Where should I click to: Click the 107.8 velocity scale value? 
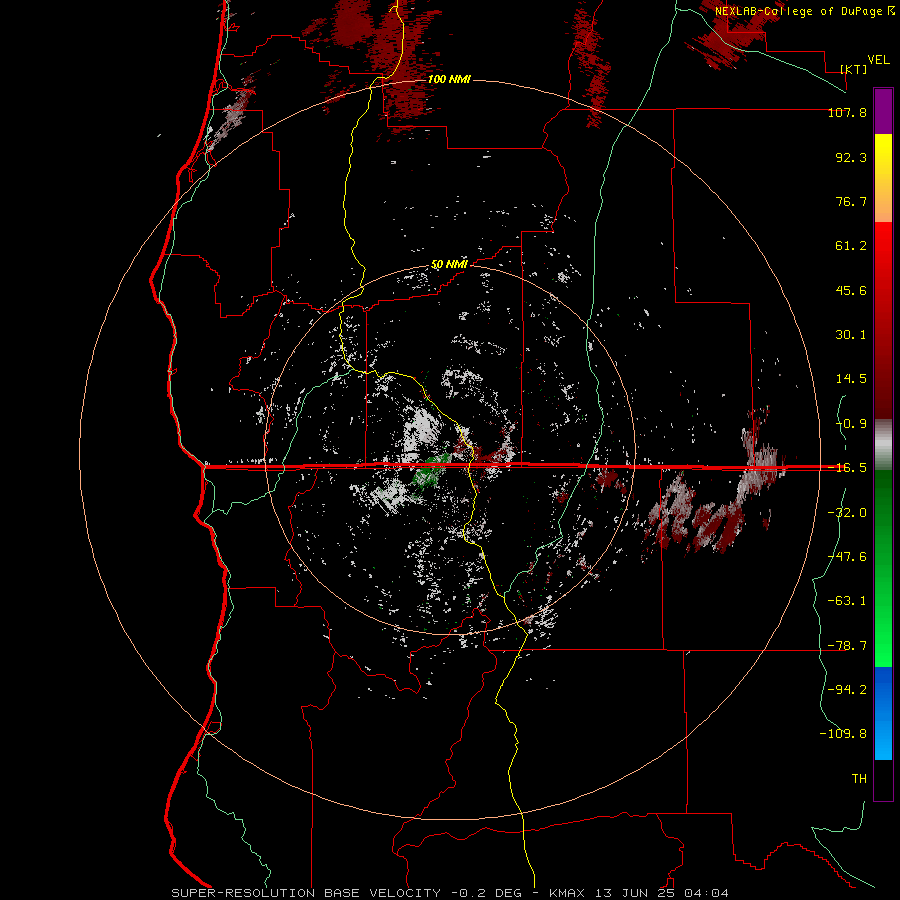(x=847, y=113)
